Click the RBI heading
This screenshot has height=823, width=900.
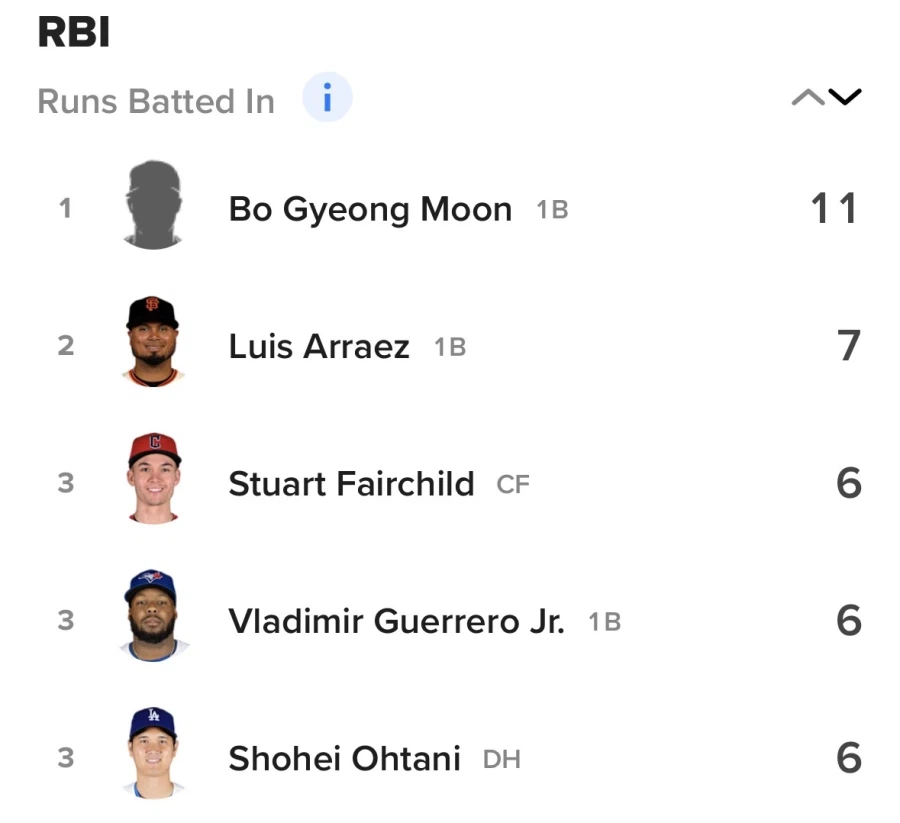(x=73, y=33)
